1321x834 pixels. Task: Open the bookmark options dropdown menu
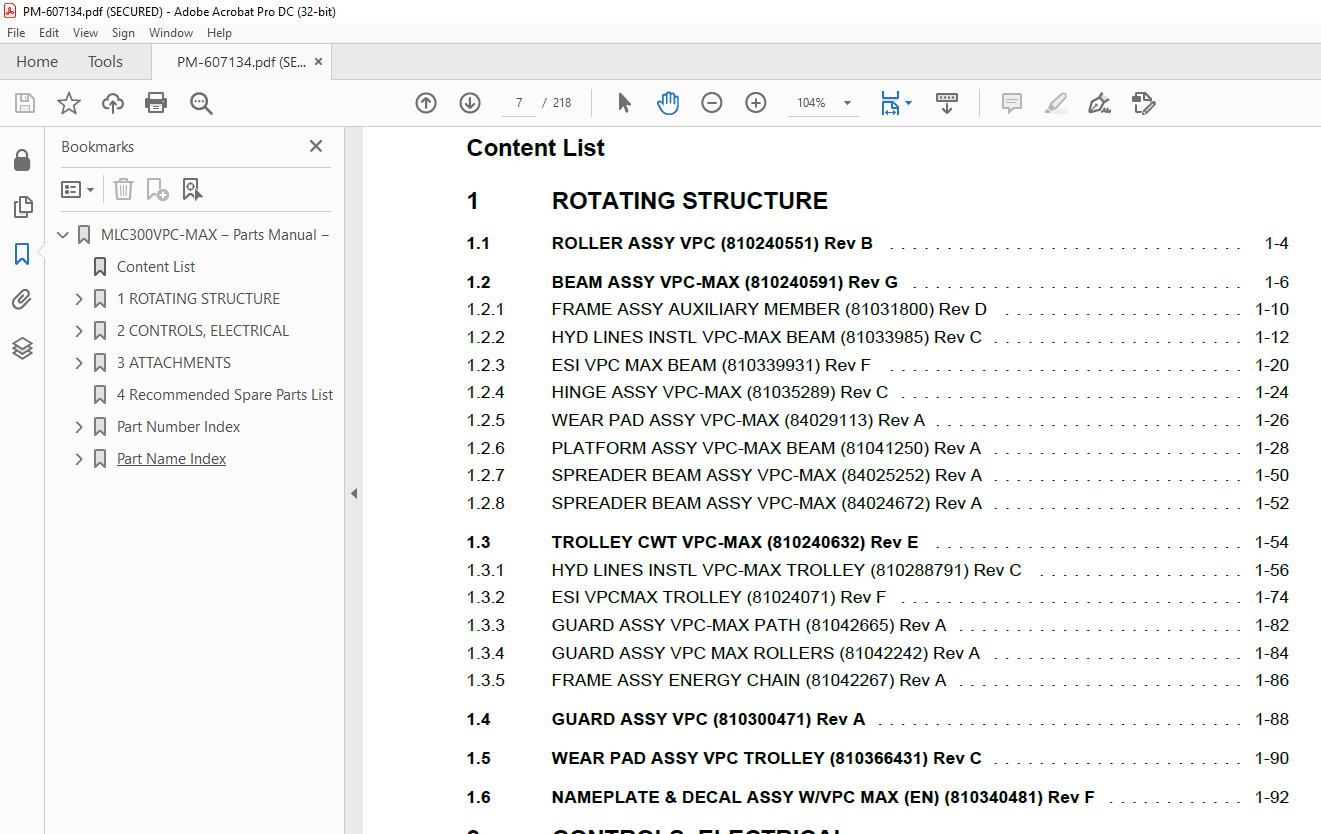77,189
